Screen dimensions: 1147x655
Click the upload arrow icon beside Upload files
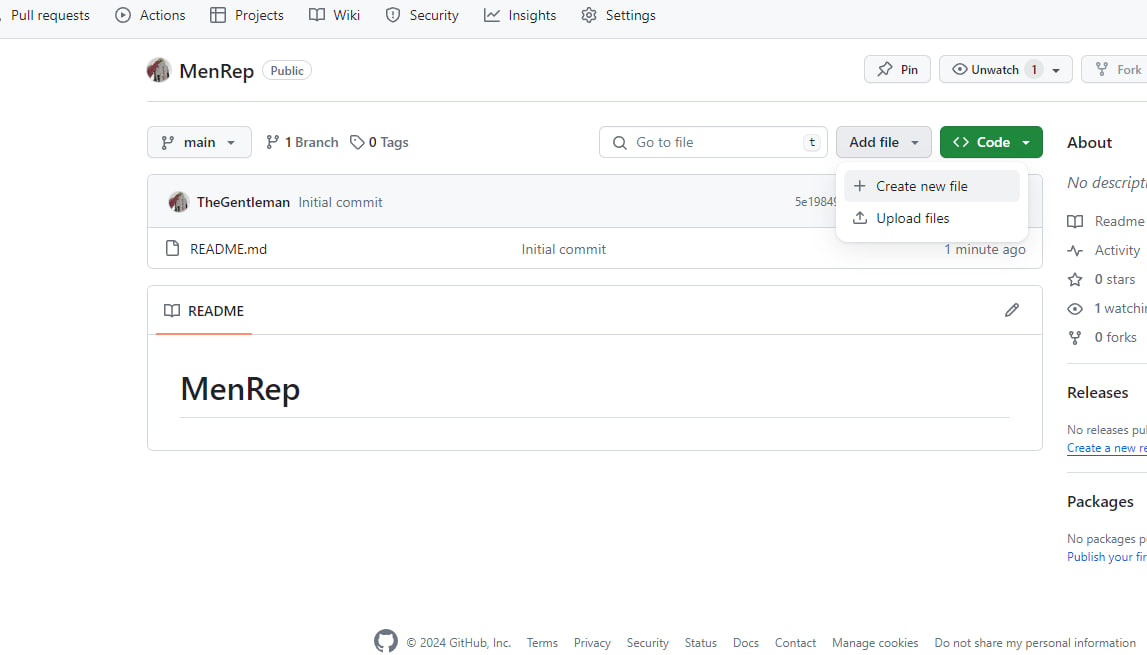[860, 218]
